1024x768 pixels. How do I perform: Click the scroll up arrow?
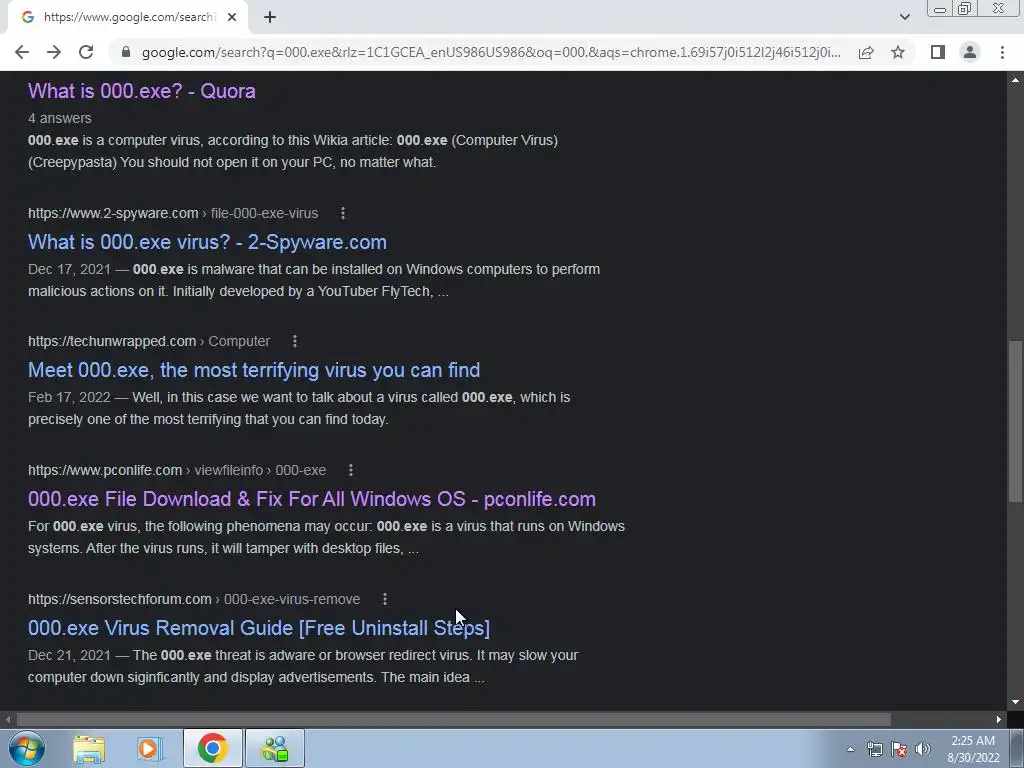coord(1015,80)
